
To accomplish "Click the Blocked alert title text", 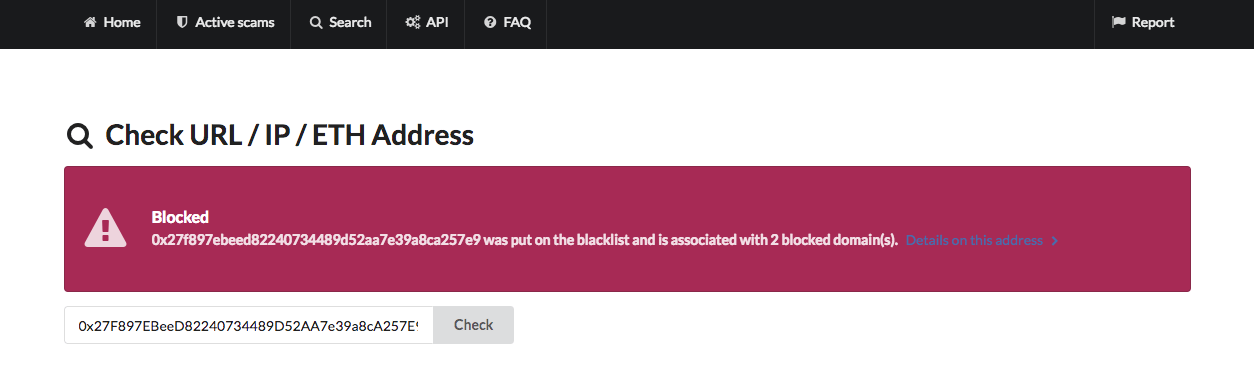I will point(180,217).
